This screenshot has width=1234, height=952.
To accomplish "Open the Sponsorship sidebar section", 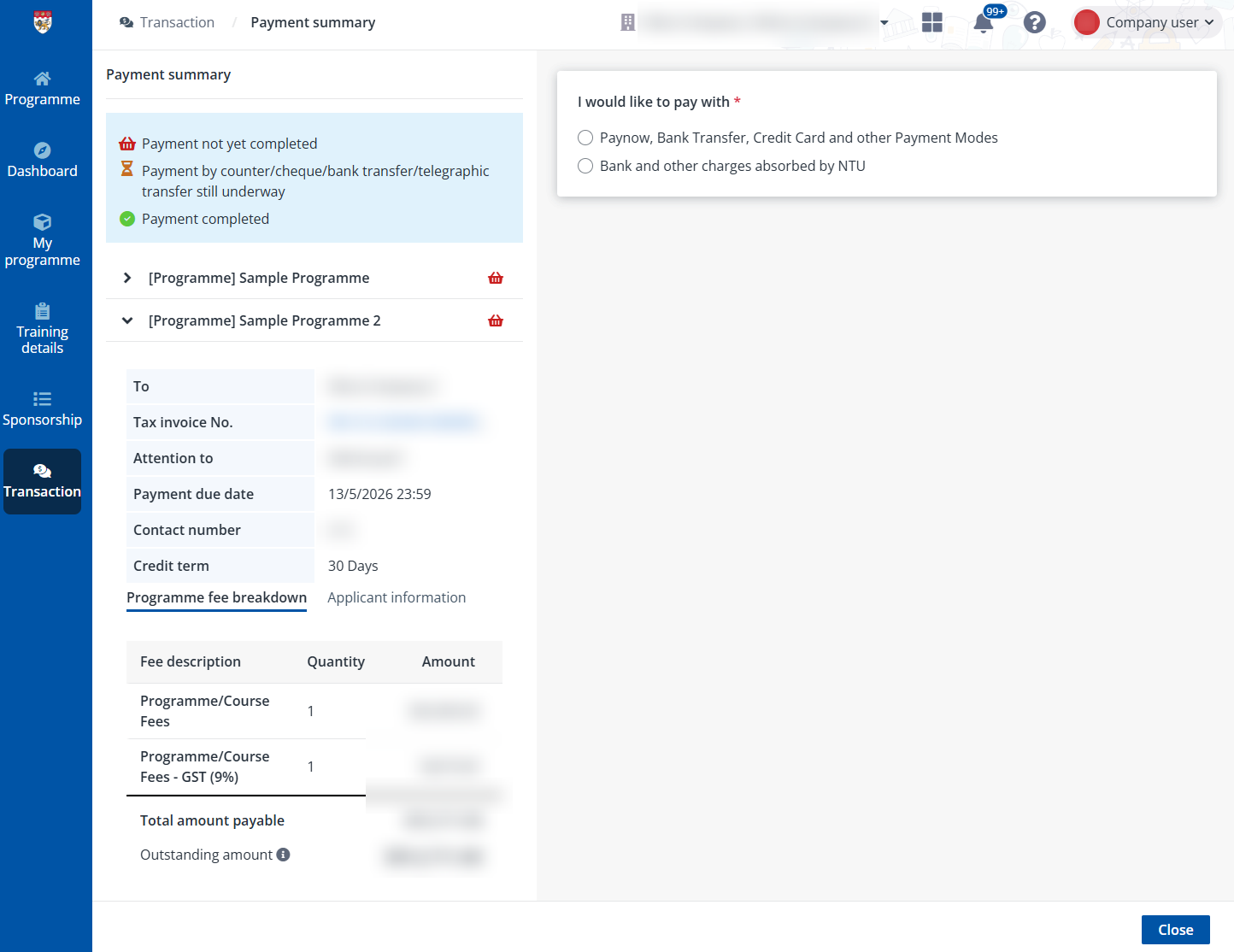I will click(42, 409).
